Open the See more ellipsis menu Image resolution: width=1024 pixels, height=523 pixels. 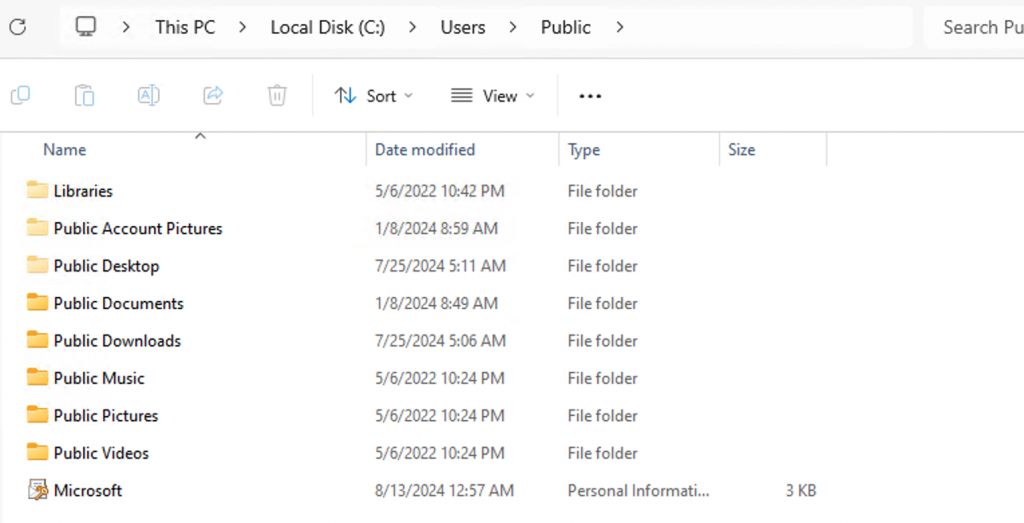pos(590,96)
